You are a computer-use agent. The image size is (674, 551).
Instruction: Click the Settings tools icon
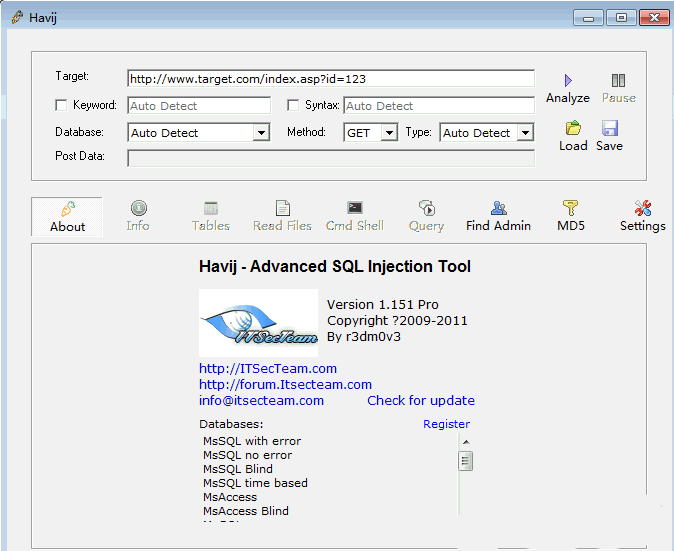pos(643,208)
